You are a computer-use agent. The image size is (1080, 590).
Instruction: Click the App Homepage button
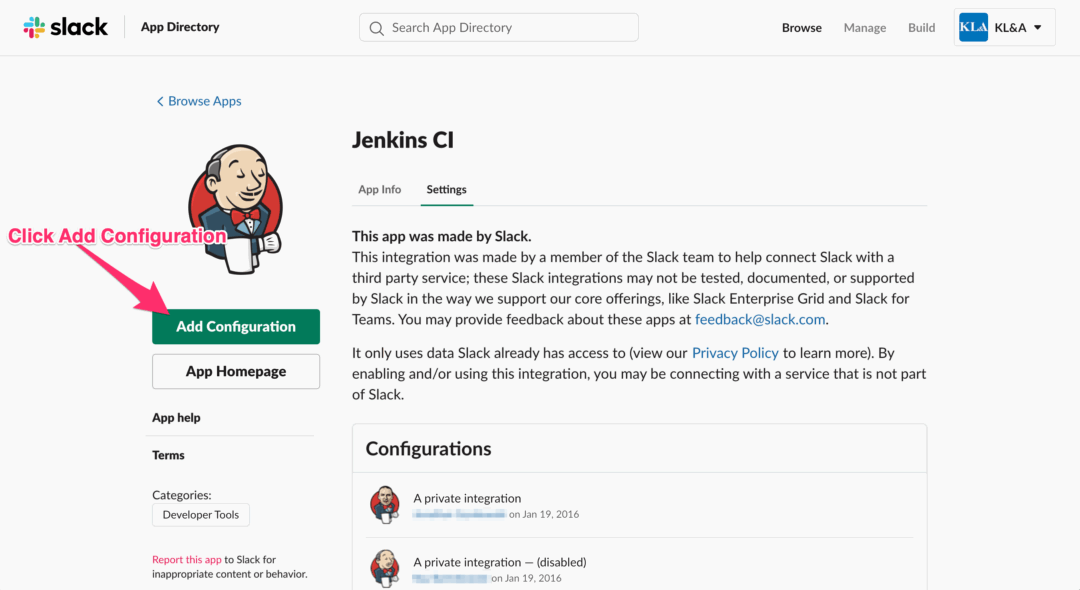click(236, 371)
